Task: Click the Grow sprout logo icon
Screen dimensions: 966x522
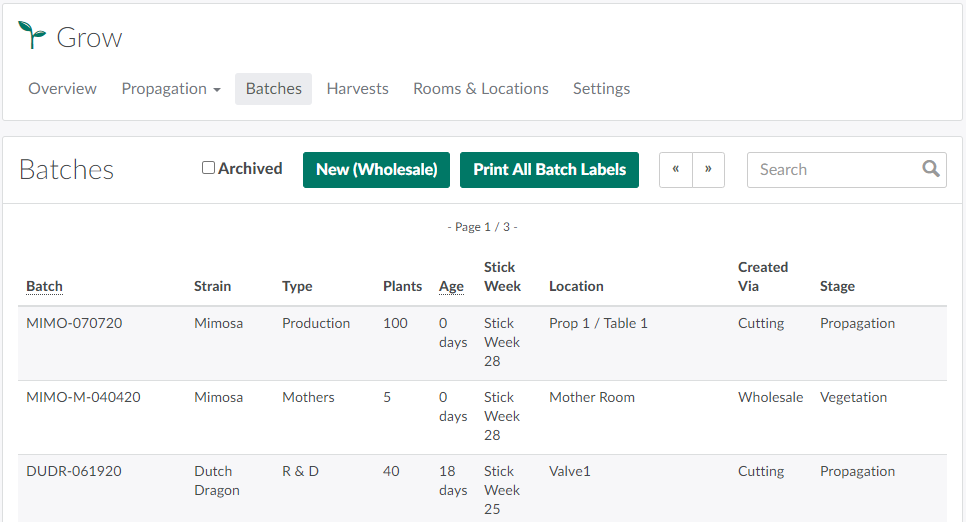Action: [x=32, y=36]
